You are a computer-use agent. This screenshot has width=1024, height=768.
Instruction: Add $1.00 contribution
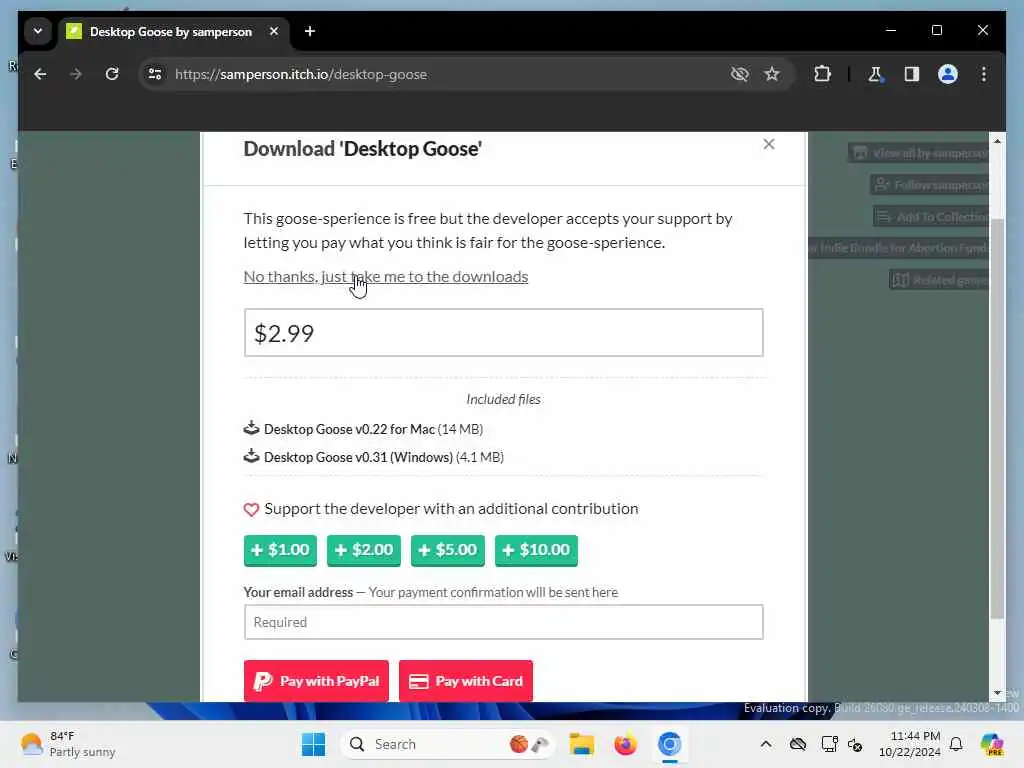280,550
